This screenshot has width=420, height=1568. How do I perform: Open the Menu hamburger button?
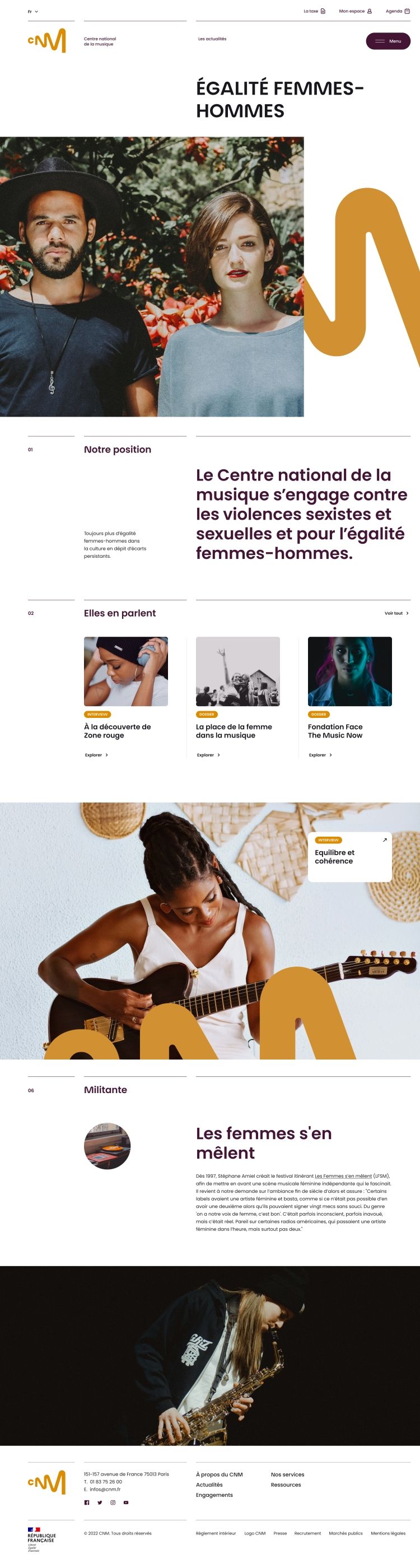tap(388, 41)
